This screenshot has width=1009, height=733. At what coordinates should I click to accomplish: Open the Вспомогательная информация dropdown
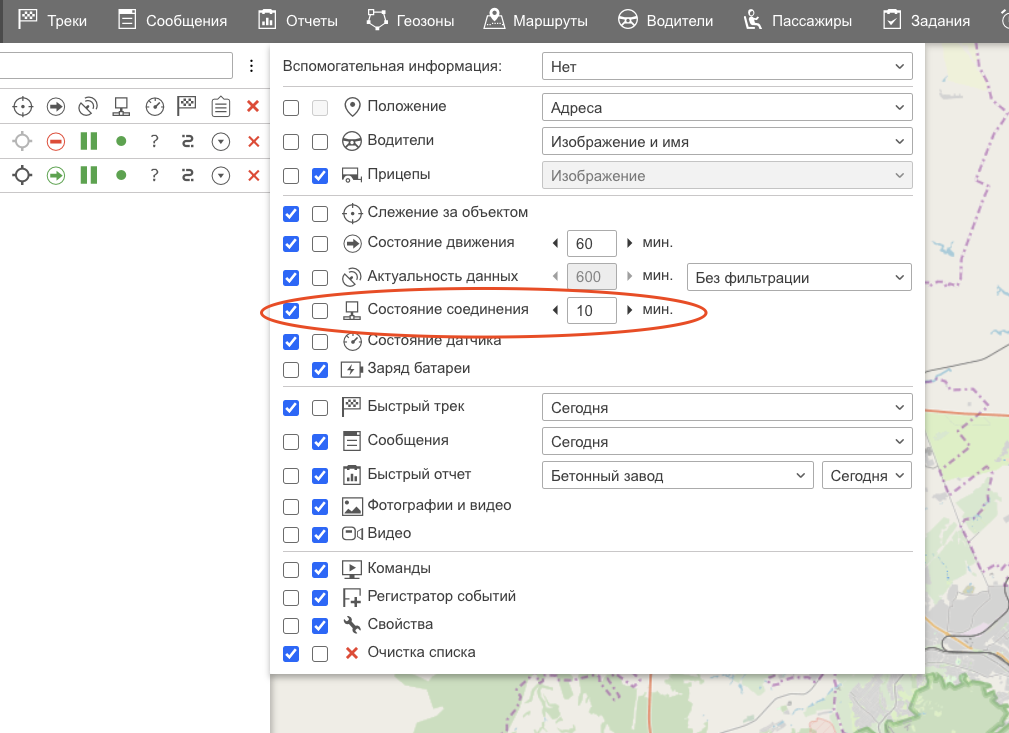point(726,67)
